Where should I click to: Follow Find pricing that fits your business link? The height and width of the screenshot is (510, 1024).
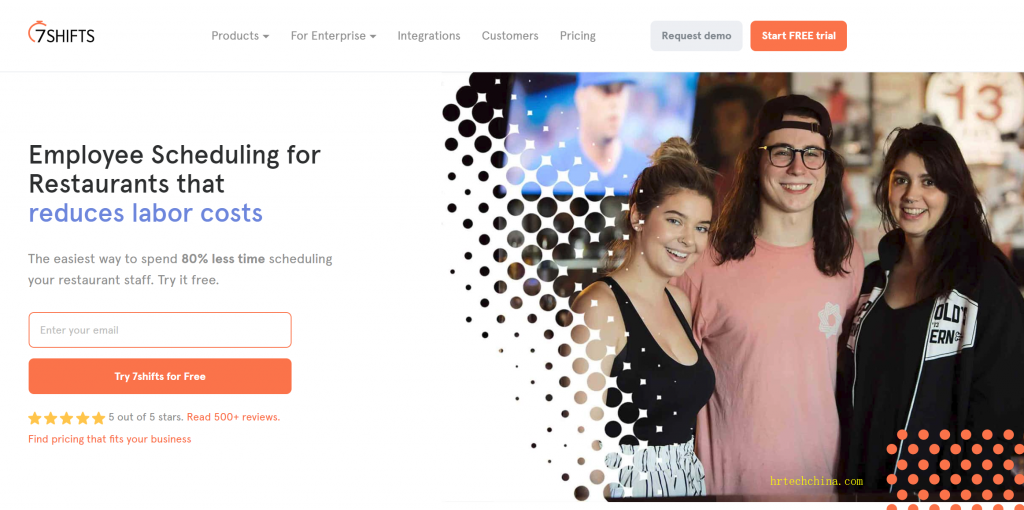tap(110, 439)
